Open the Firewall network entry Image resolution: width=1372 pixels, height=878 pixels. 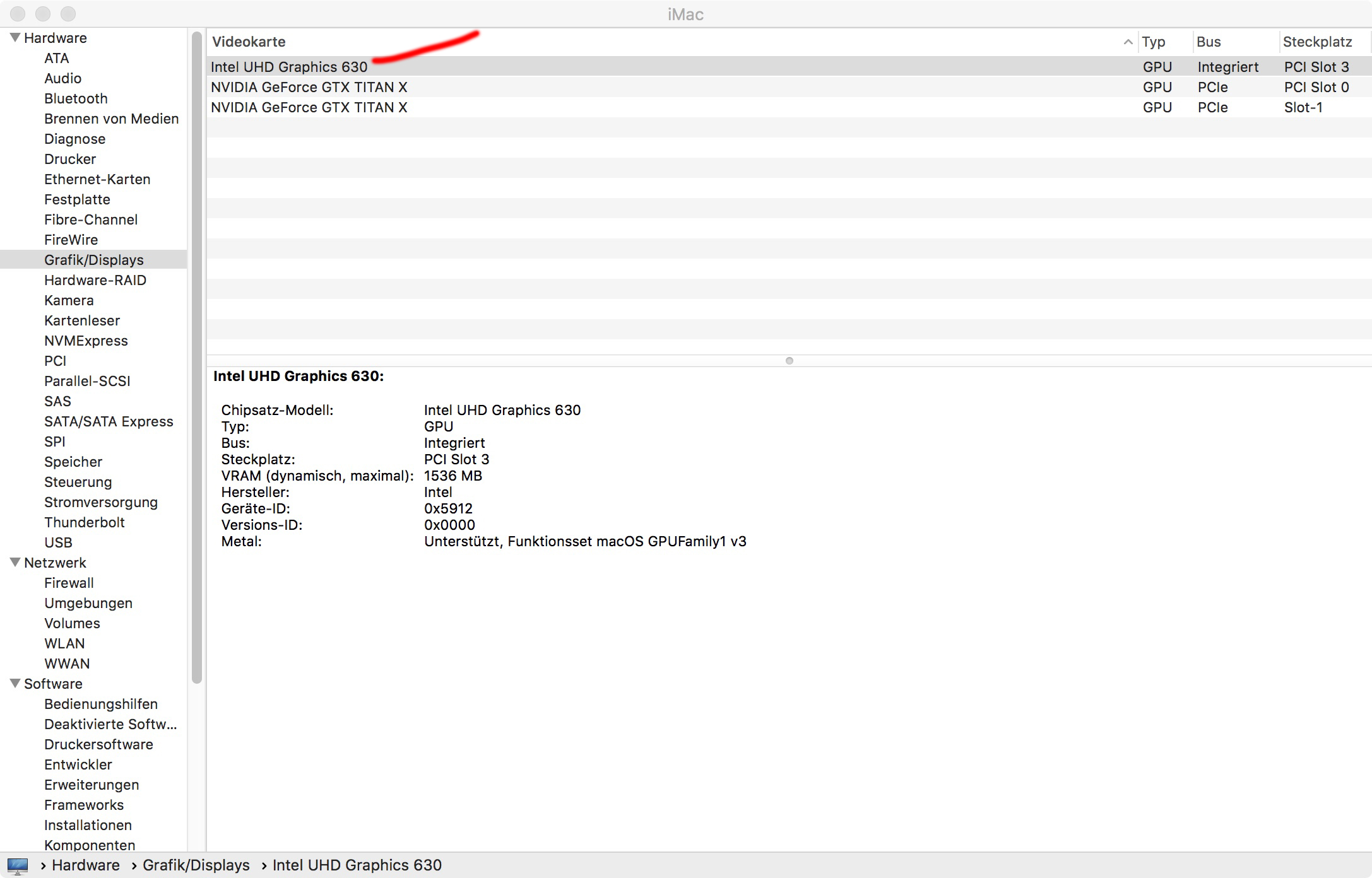coord(69,583)
